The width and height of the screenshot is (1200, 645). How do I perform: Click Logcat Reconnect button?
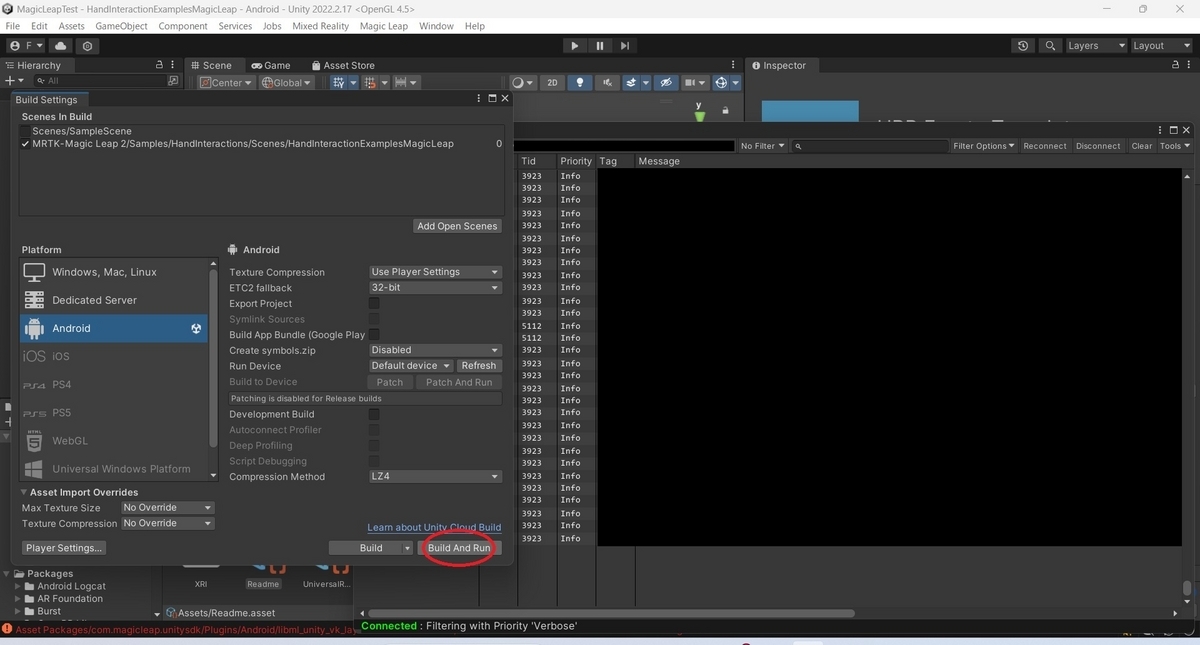tap(1045, 146)
